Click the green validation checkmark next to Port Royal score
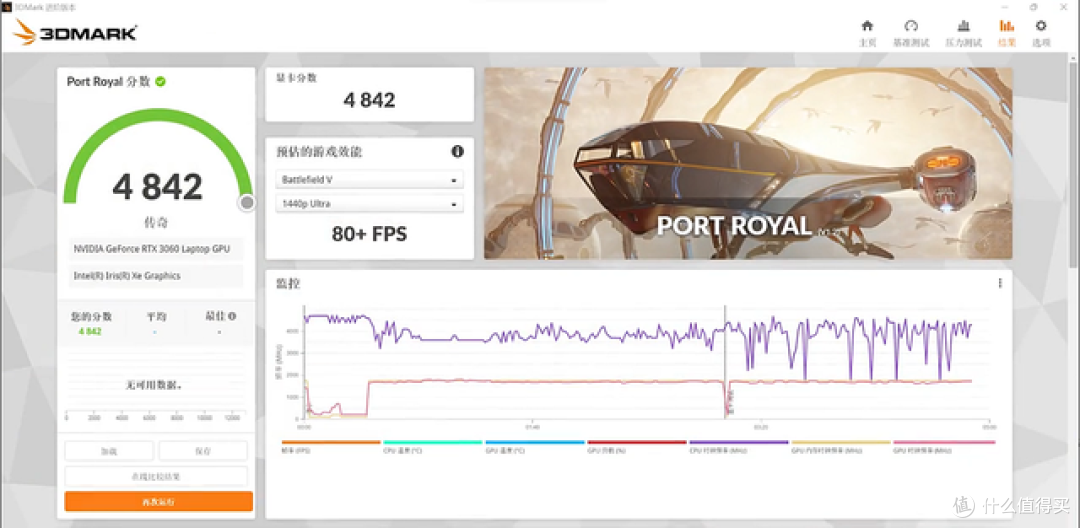 (161, 82)
